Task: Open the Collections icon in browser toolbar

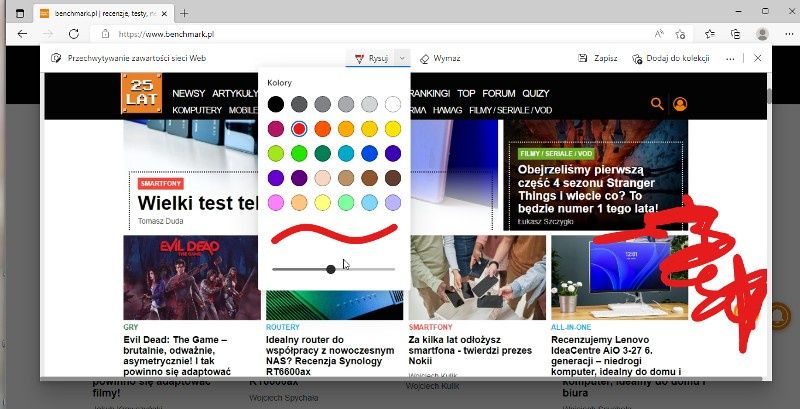Action: coord(735,34)
